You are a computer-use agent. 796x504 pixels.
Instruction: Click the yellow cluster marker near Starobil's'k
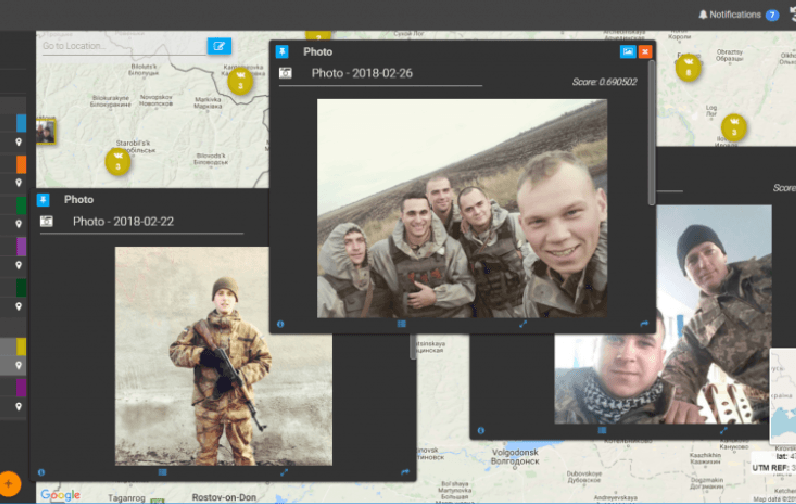click(119, 161)
